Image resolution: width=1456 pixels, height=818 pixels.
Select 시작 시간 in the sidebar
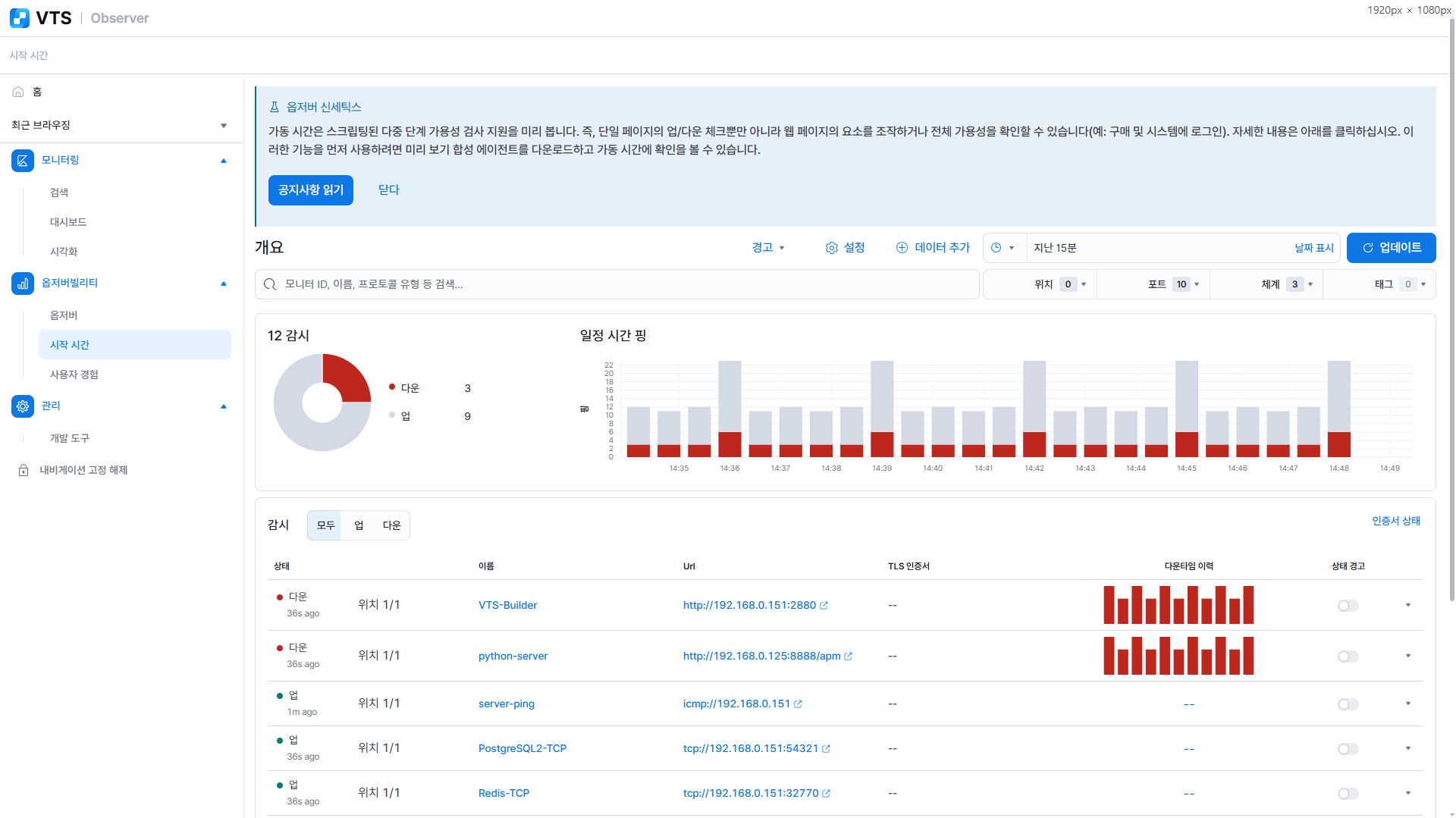135,345
